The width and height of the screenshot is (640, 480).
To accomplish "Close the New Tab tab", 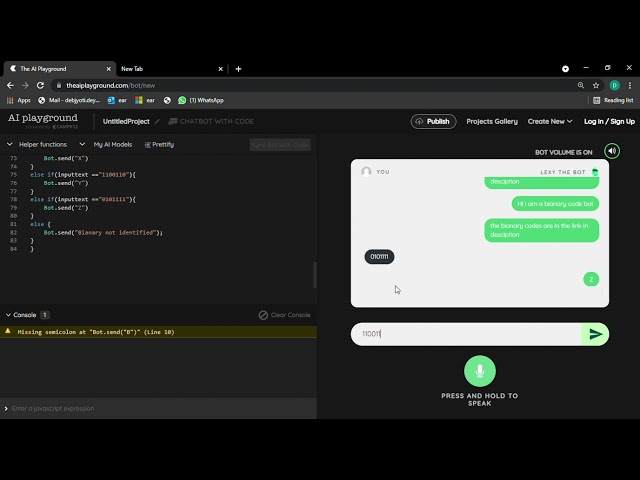I will tap(220, 69).
